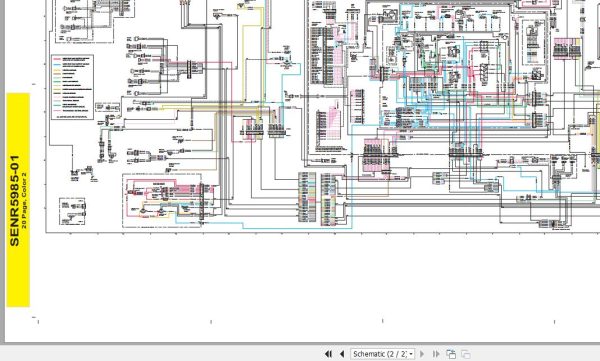Click the SENR5985-01 yellow label
The image size is (600, 361).
(18, 200)
